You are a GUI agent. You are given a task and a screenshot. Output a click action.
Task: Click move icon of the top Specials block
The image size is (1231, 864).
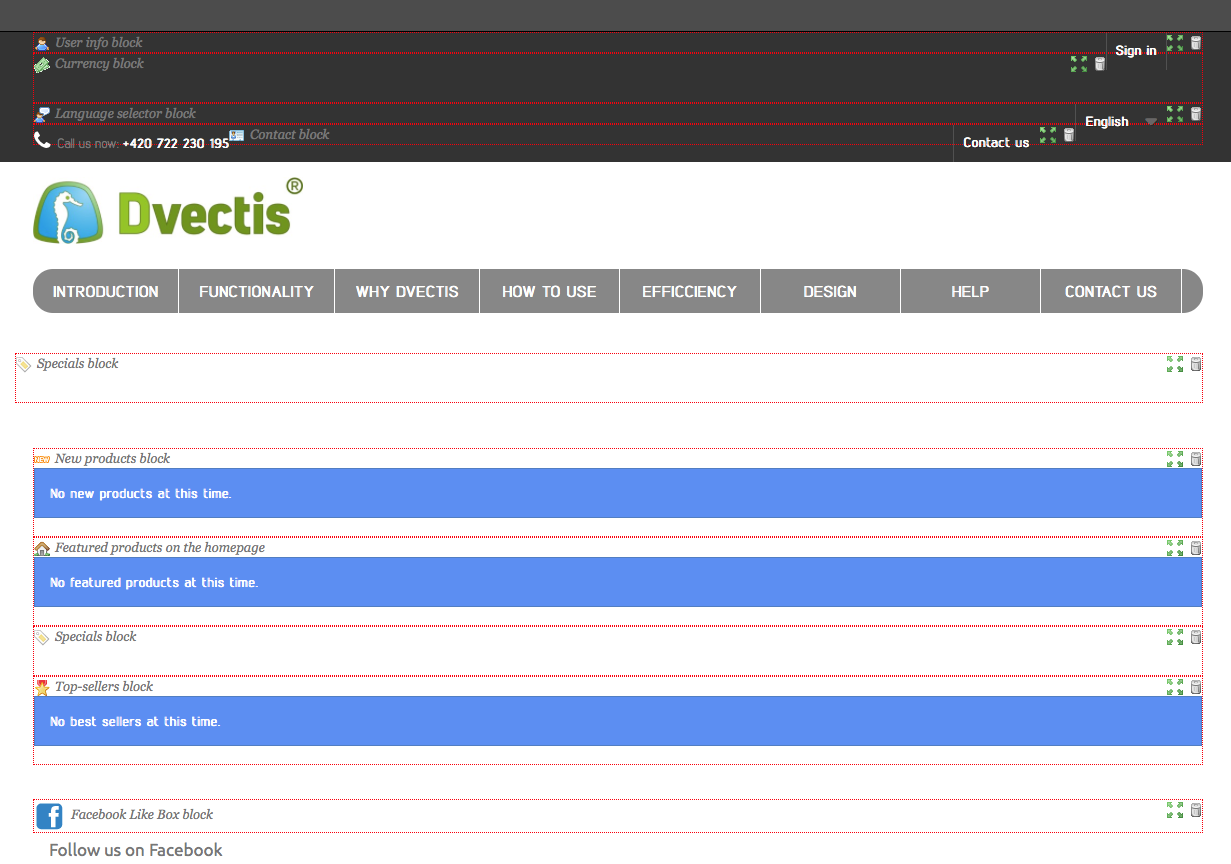click(x=1175, y=364)
